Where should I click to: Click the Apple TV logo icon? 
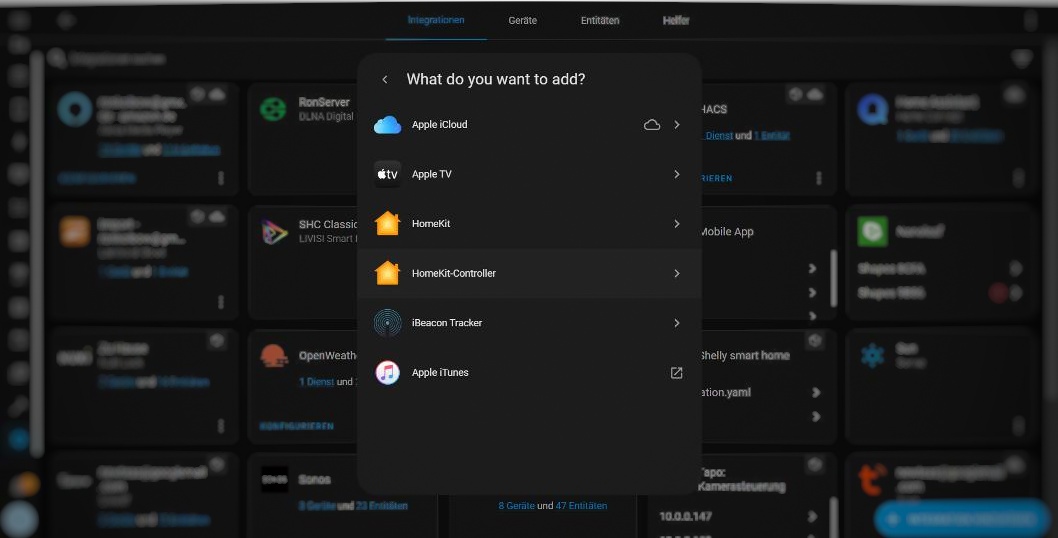click(387, 174)
